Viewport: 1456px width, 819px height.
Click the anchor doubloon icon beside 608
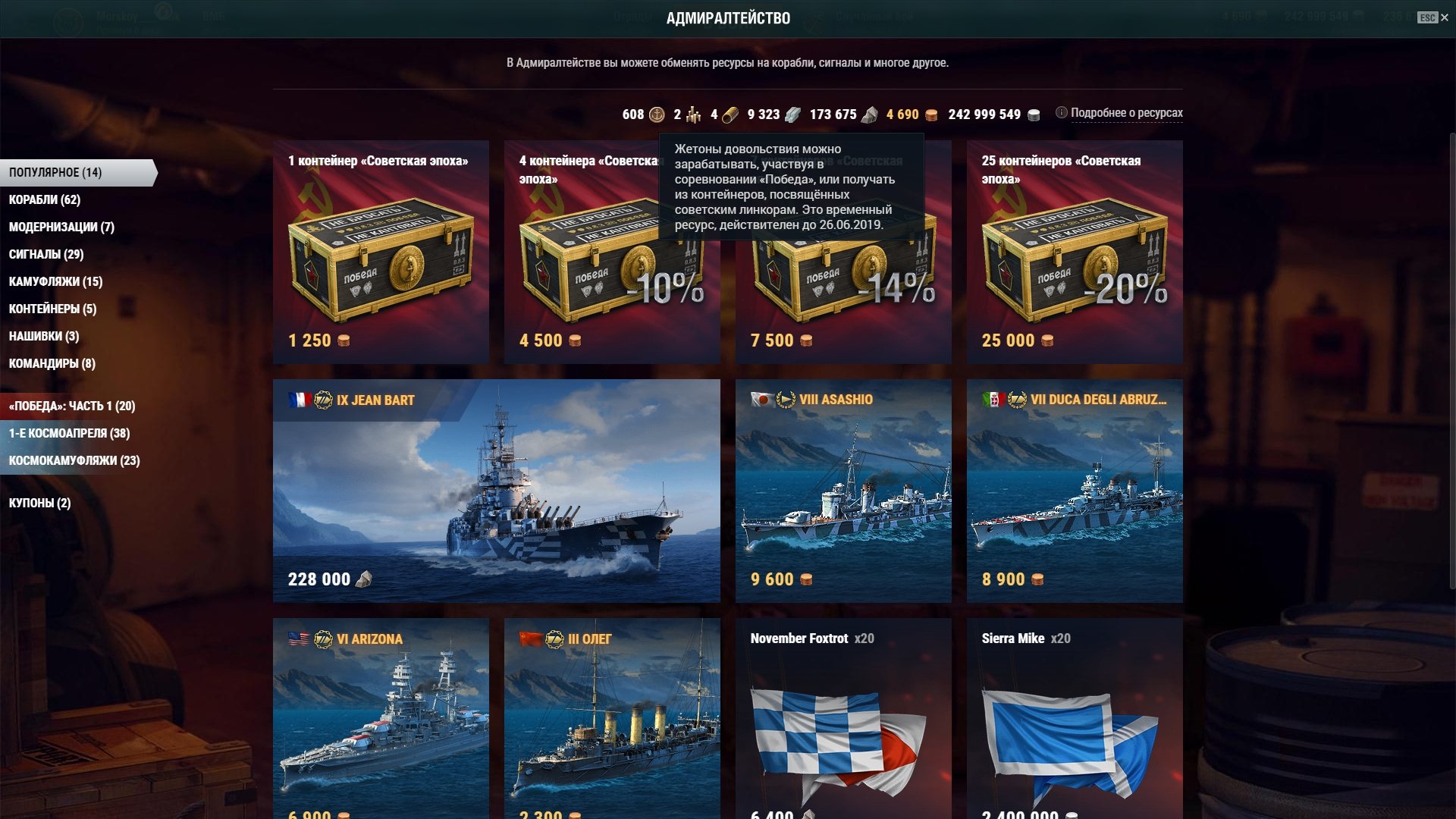(657, 115)
